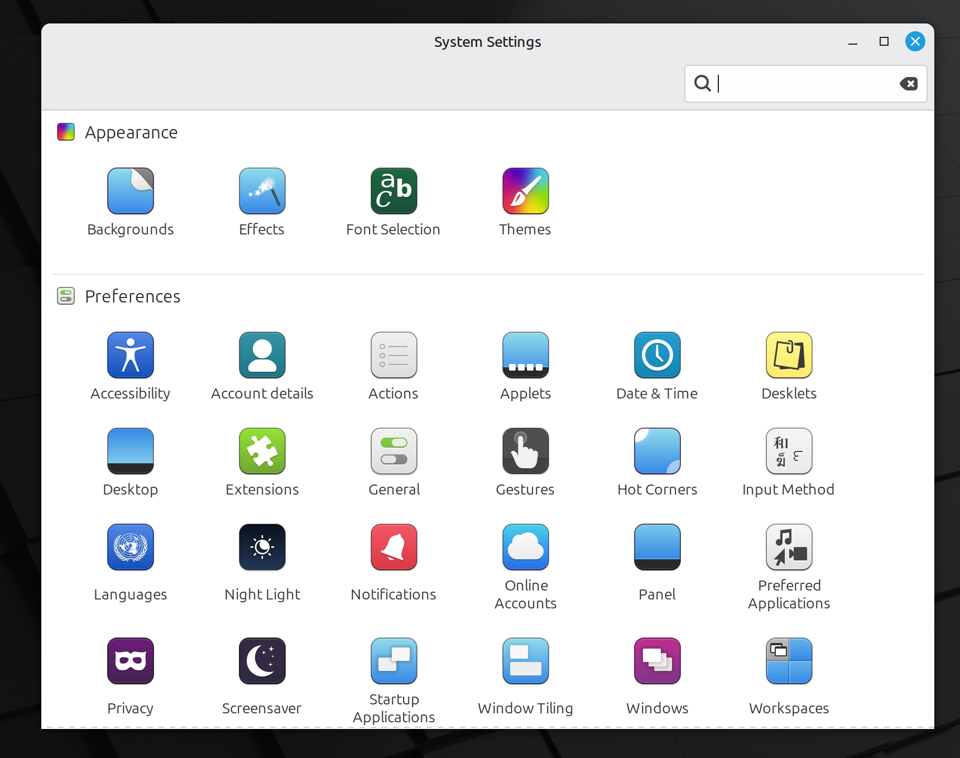Viewport: 960px width, 758px height.
Task: Open Date & Time settings
Action: pyautogui.click(x=657, y=355)
